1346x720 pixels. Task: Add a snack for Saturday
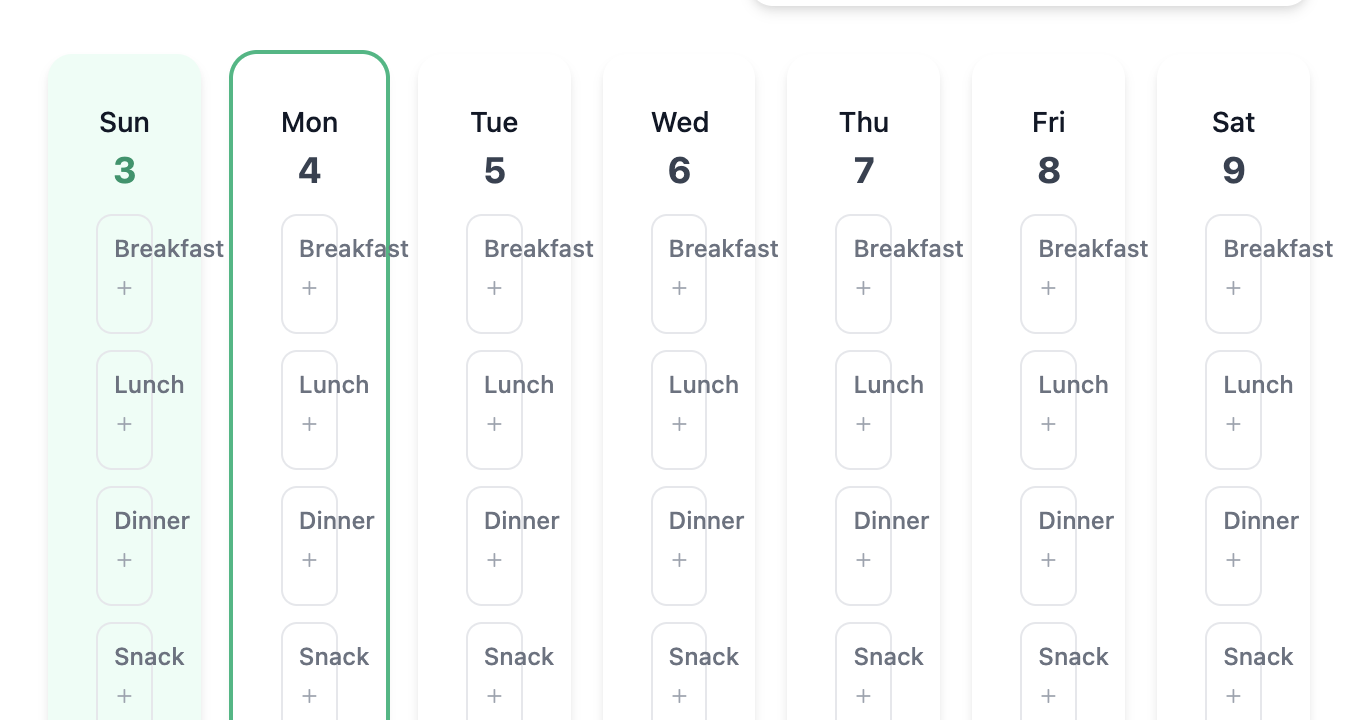click(x=1233, y=696)
